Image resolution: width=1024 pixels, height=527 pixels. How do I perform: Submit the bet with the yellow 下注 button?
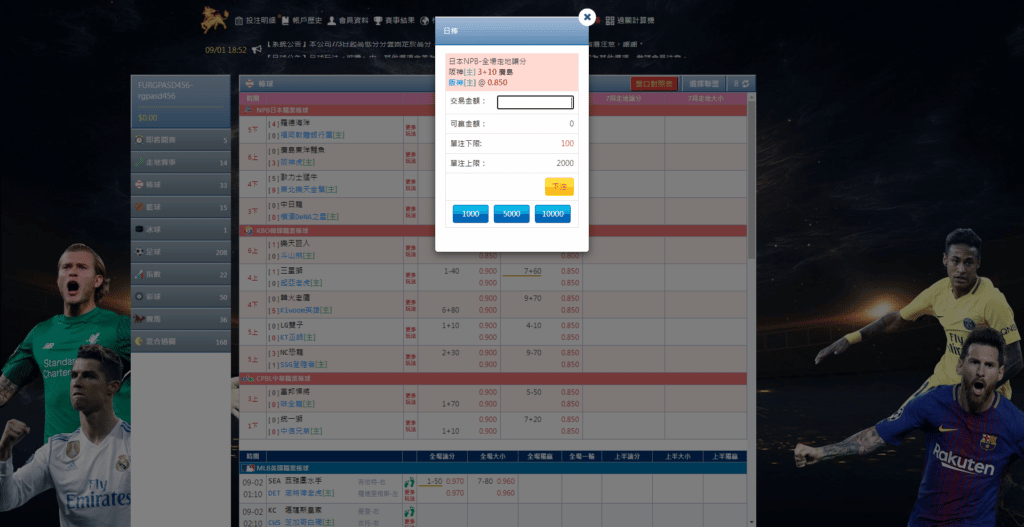tap(559, 187)
